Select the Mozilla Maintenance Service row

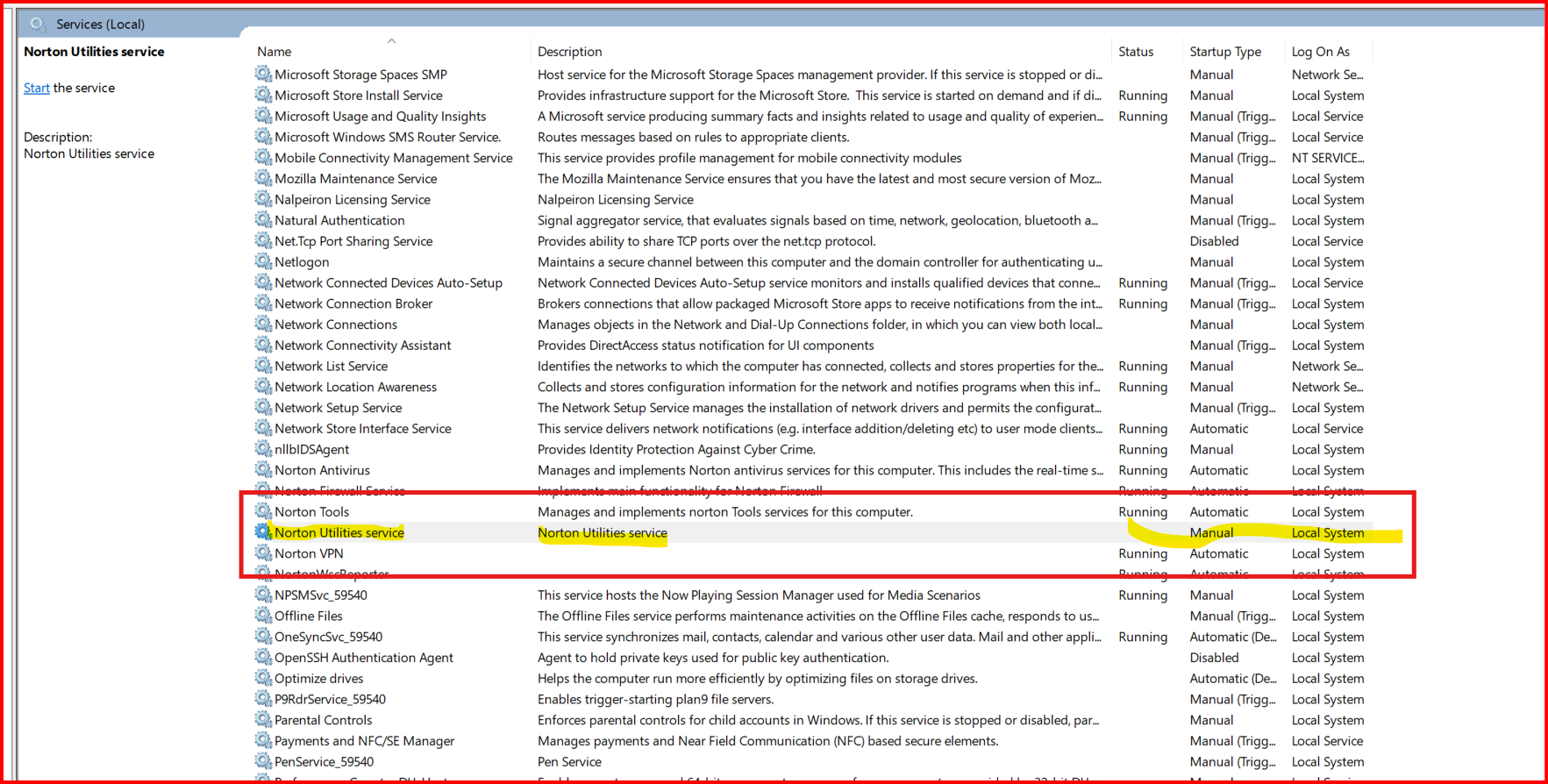355,179
